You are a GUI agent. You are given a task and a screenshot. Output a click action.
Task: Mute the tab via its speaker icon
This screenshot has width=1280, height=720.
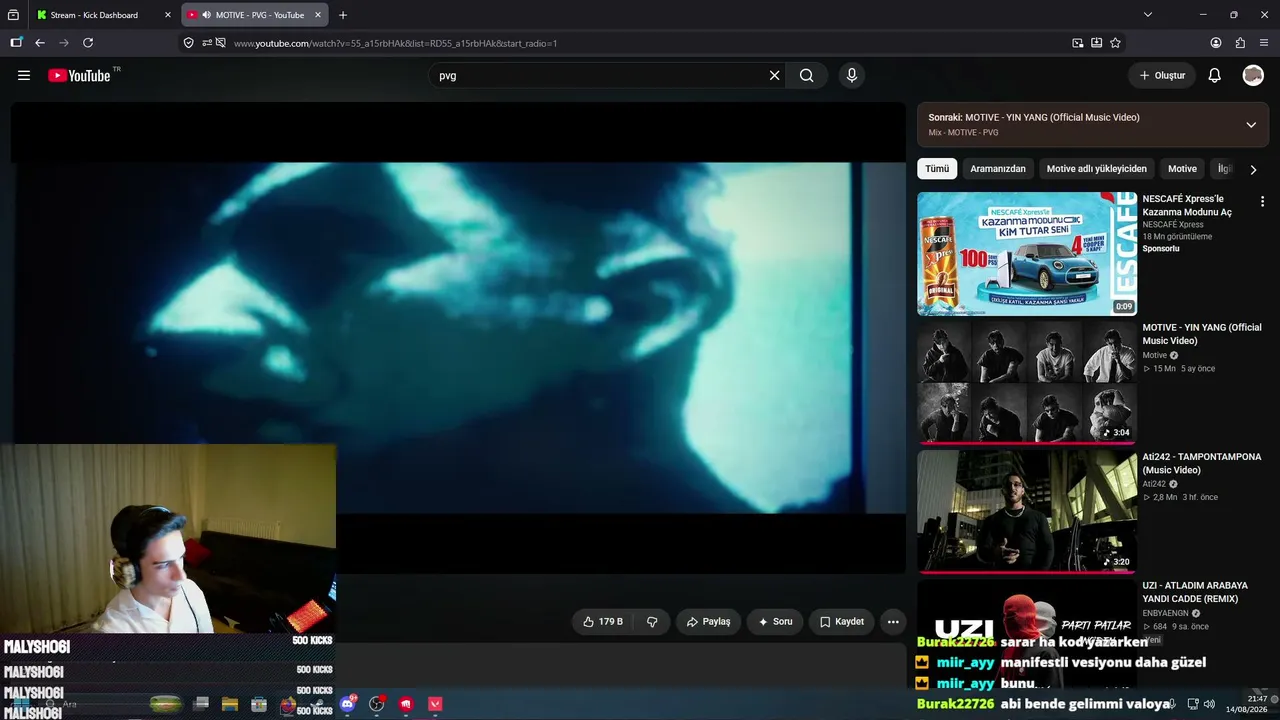206,15
